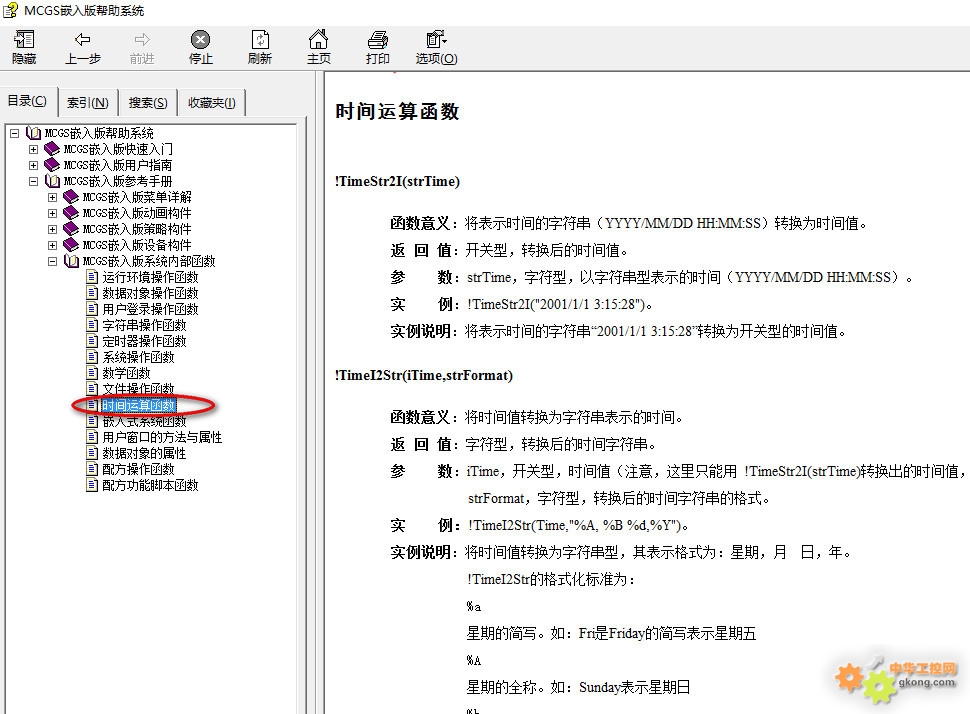The height and width of the screenshot is (714, 970).
Task: Click the page icon beside 用户登录操作函数
Action: point(92,309)
